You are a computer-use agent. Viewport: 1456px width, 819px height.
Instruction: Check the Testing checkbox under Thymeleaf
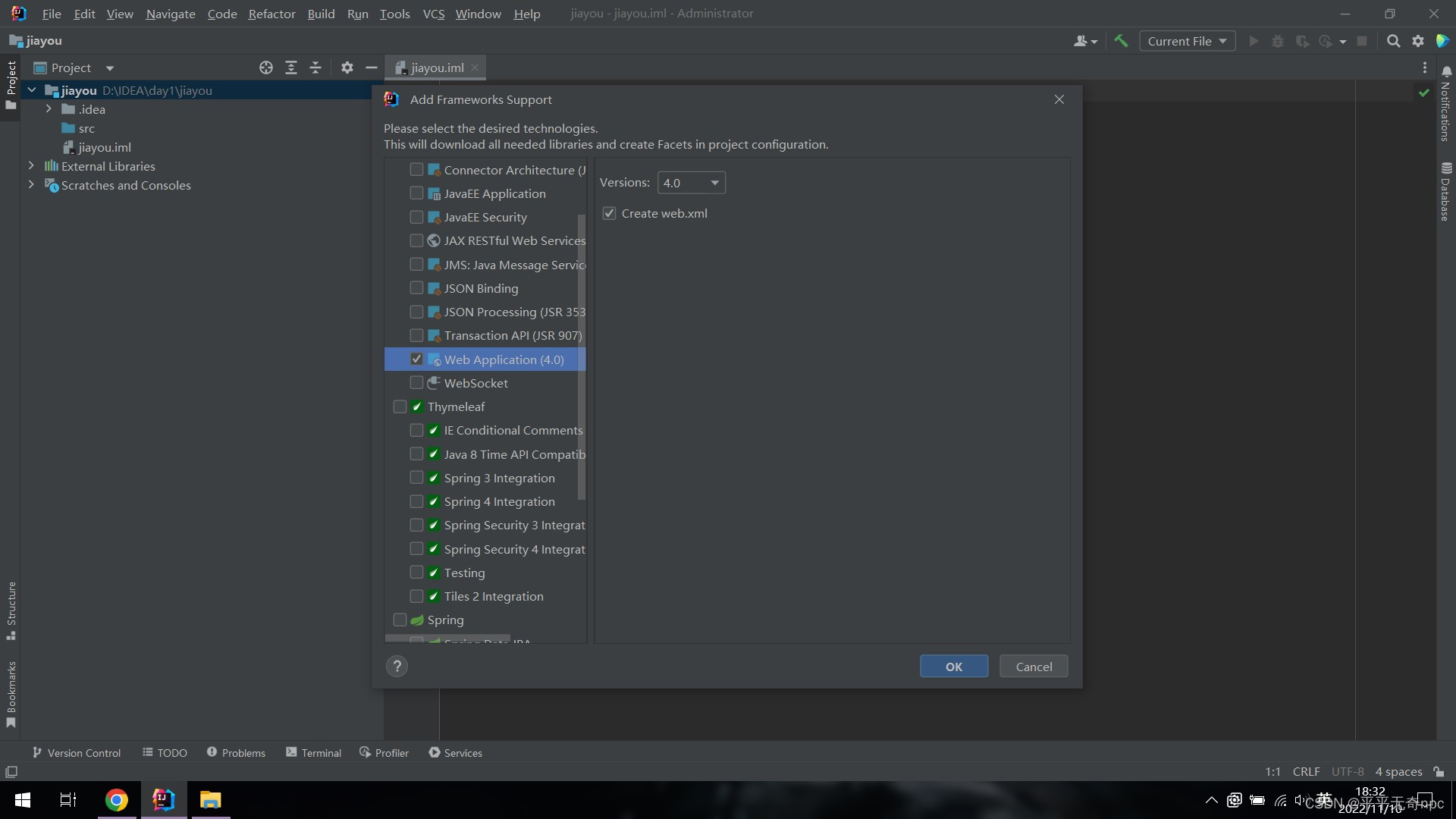pos(416,572)
